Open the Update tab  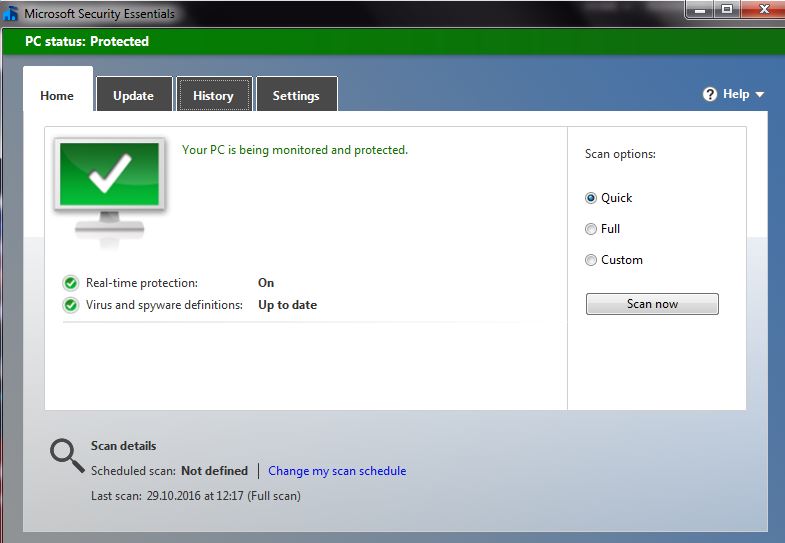pos(134,94)
